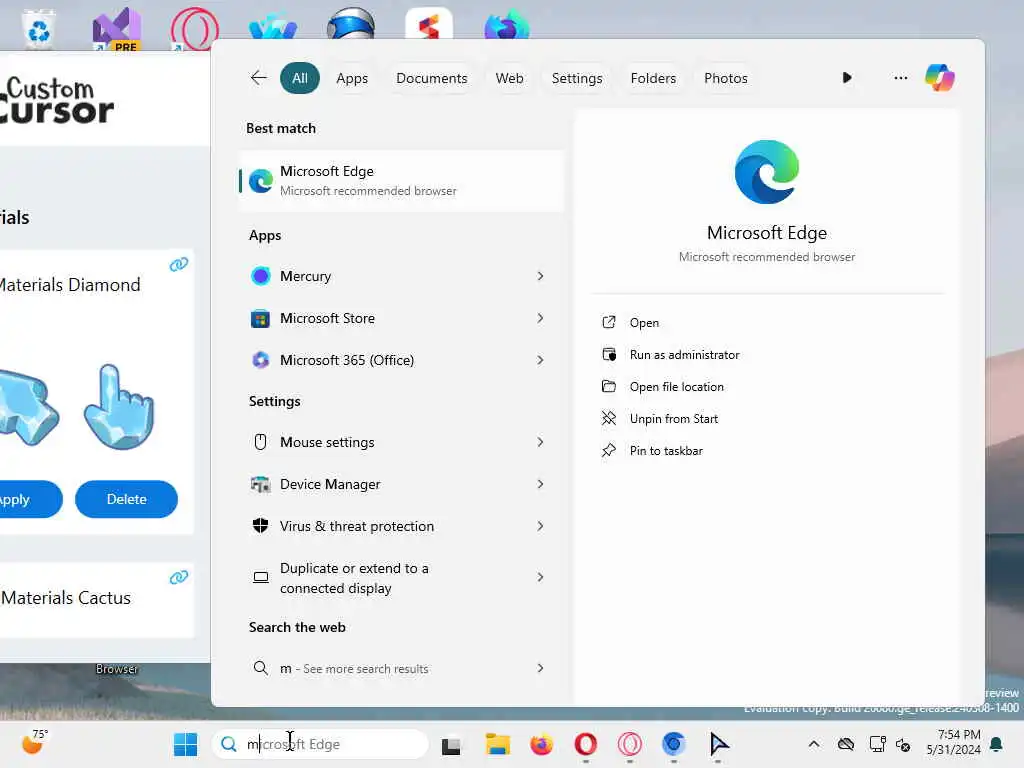Choose Run as administrator
This screenshot has height=768, width=1024.
684,355
